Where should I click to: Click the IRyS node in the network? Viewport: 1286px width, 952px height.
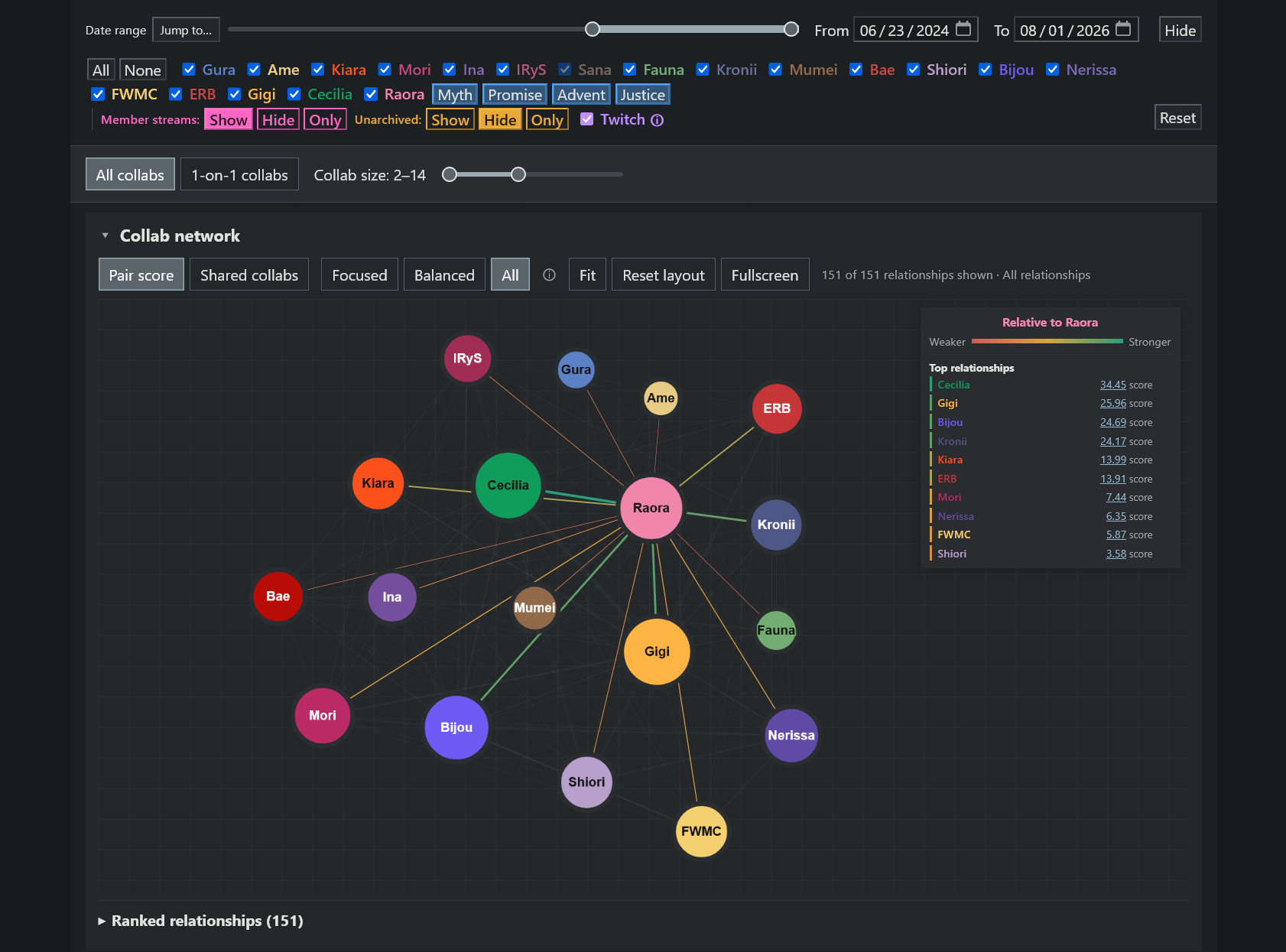point(467,358)
